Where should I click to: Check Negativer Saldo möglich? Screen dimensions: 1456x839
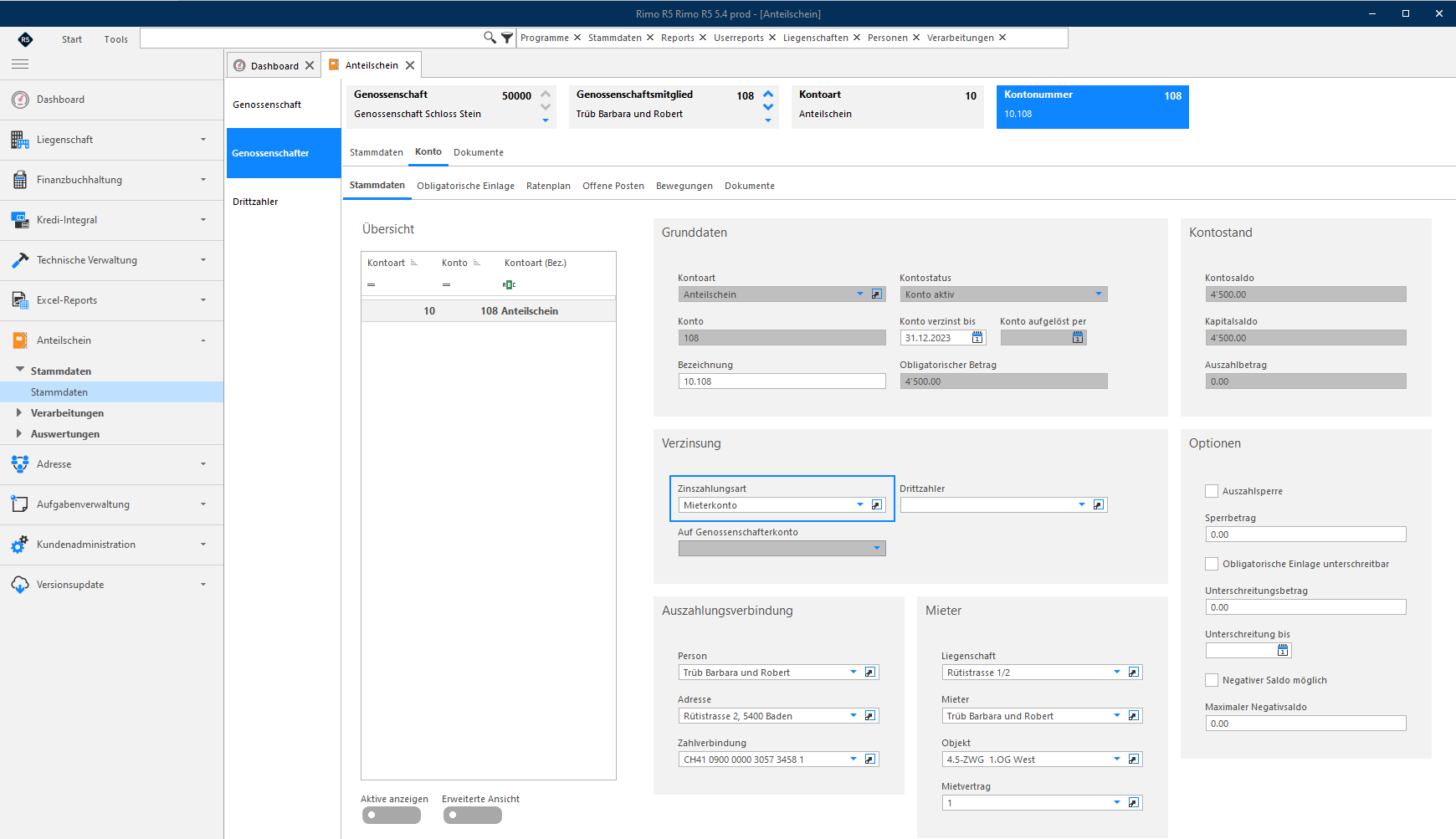[1212, 680]
